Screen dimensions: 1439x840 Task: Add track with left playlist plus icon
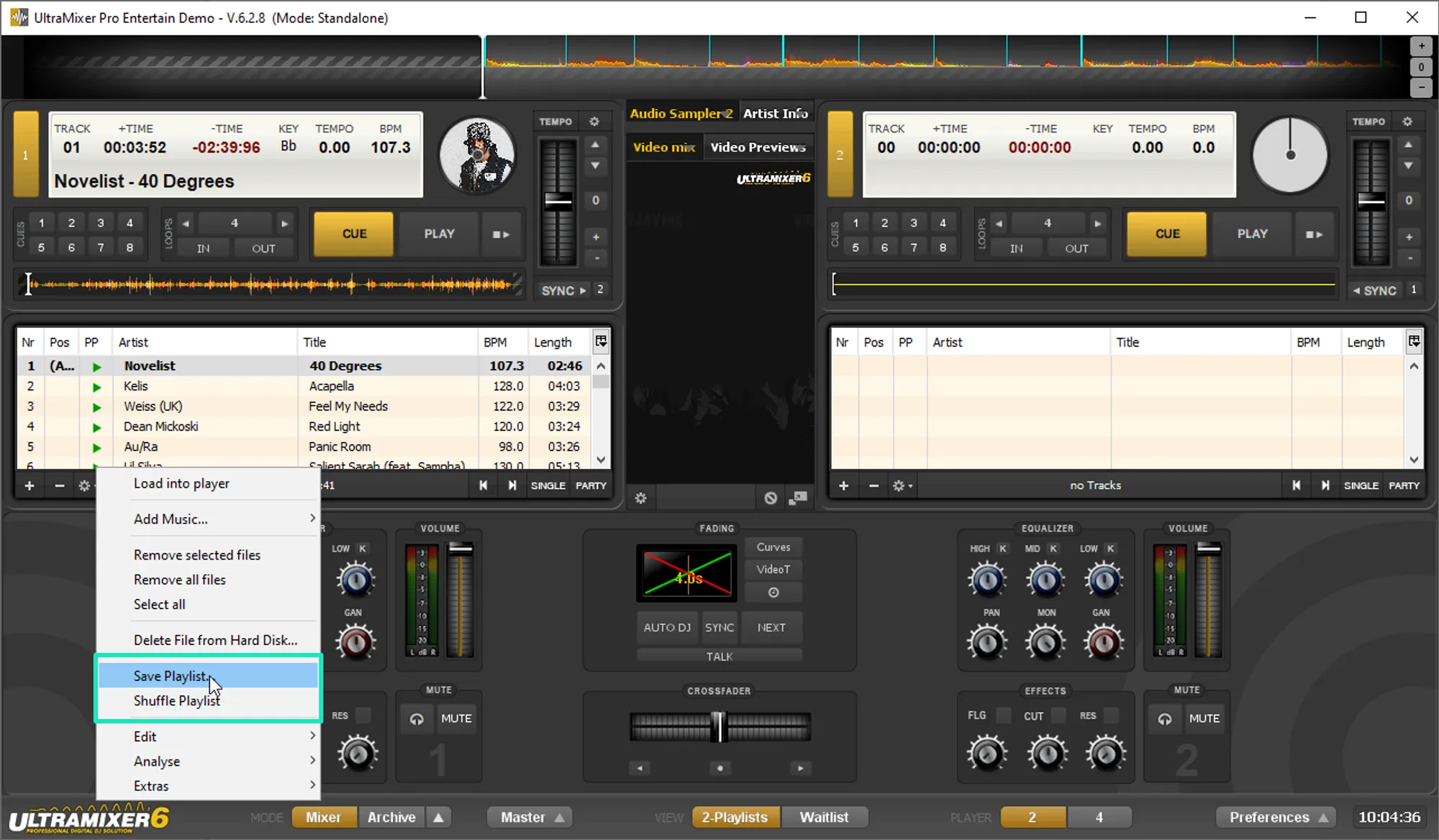click(29, 485)
